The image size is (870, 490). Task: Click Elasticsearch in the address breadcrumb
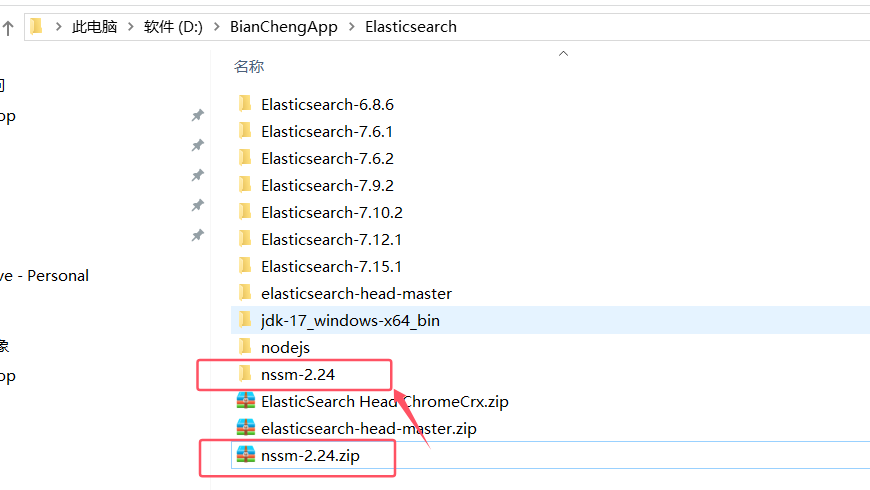(x=411, y=27)
